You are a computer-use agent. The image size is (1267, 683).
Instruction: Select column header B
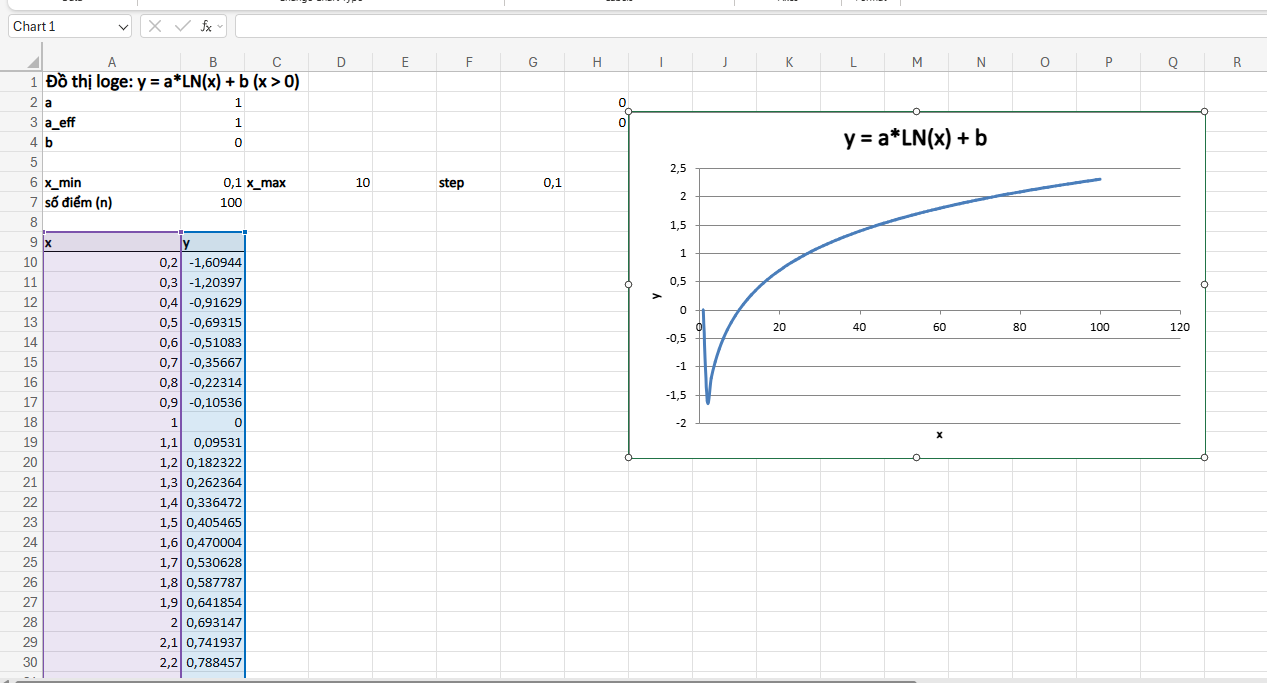point(213,61)
